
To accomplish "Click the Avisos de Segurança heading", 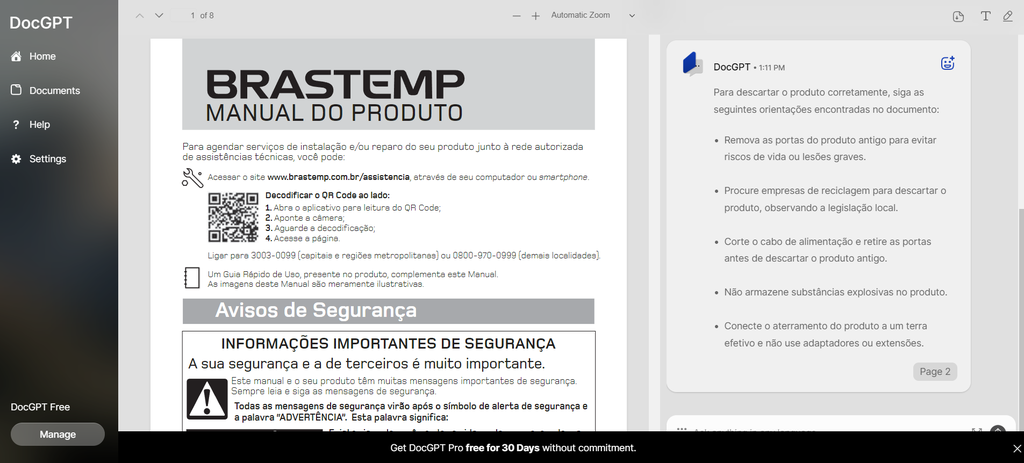I will (316, 310).
